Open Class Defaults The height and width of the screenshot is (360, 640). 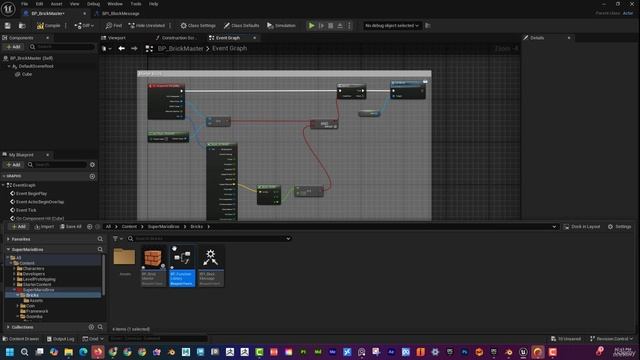(x=241, y=26)
